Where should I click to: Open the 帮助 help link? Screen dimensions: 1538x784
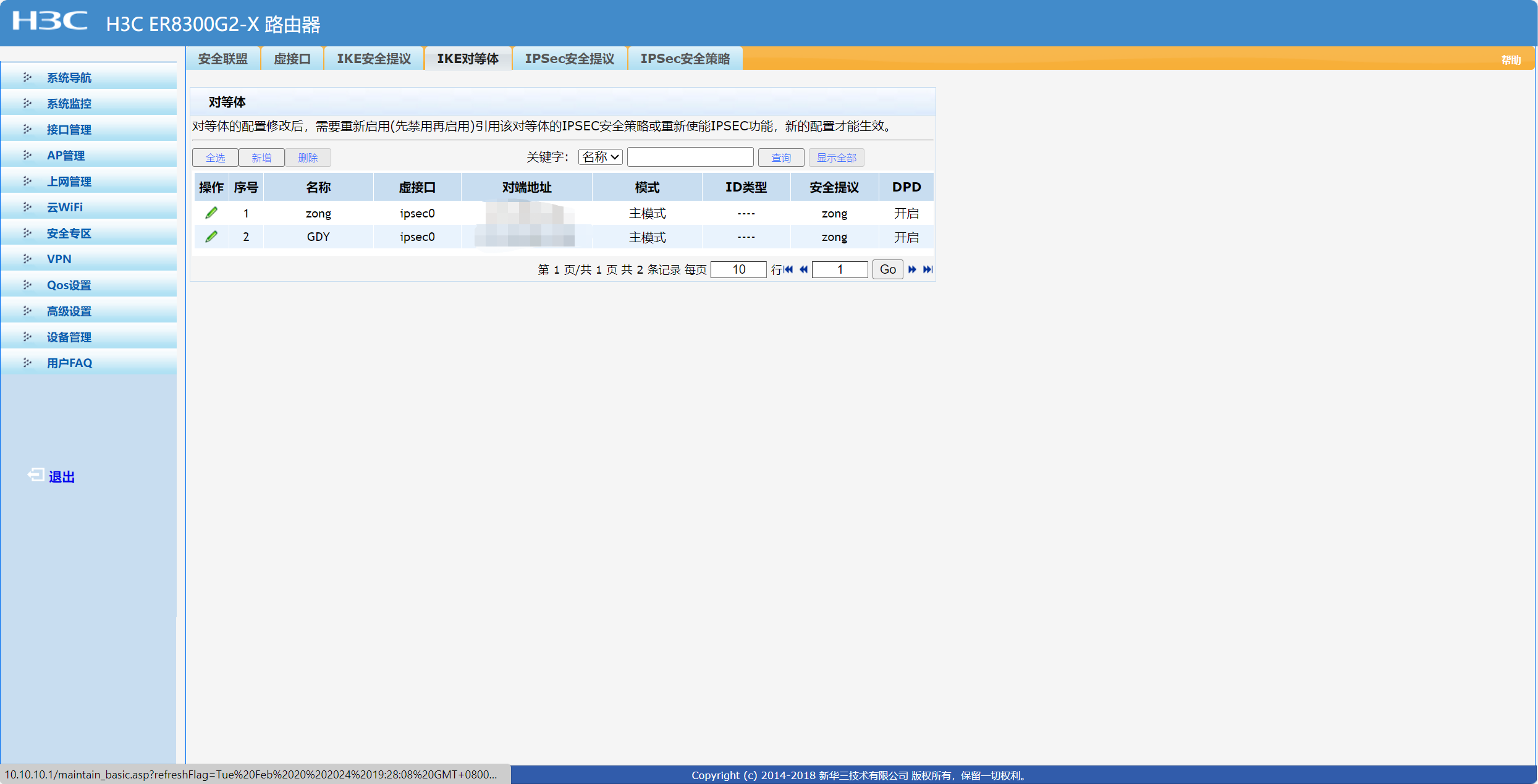click(x=1511, y=60)
